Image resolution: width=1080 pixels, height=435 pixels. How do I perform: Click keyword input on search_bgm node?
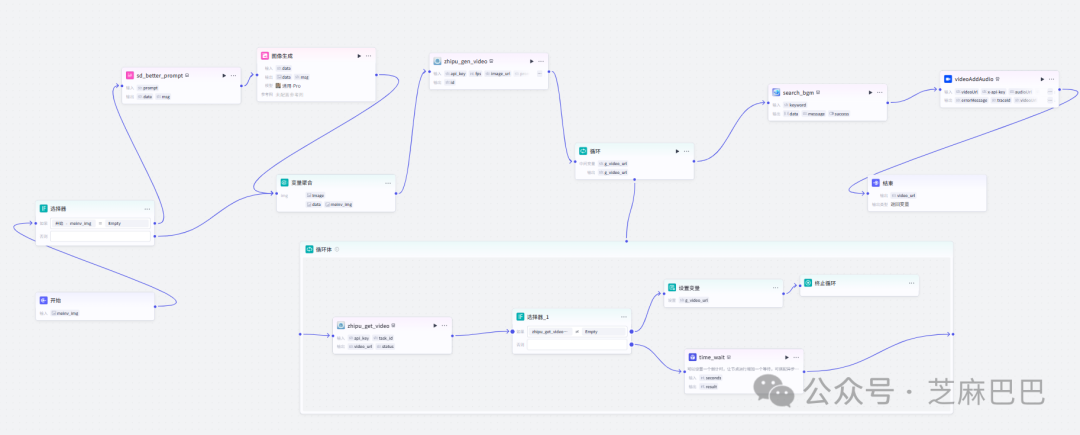[796, 105]
